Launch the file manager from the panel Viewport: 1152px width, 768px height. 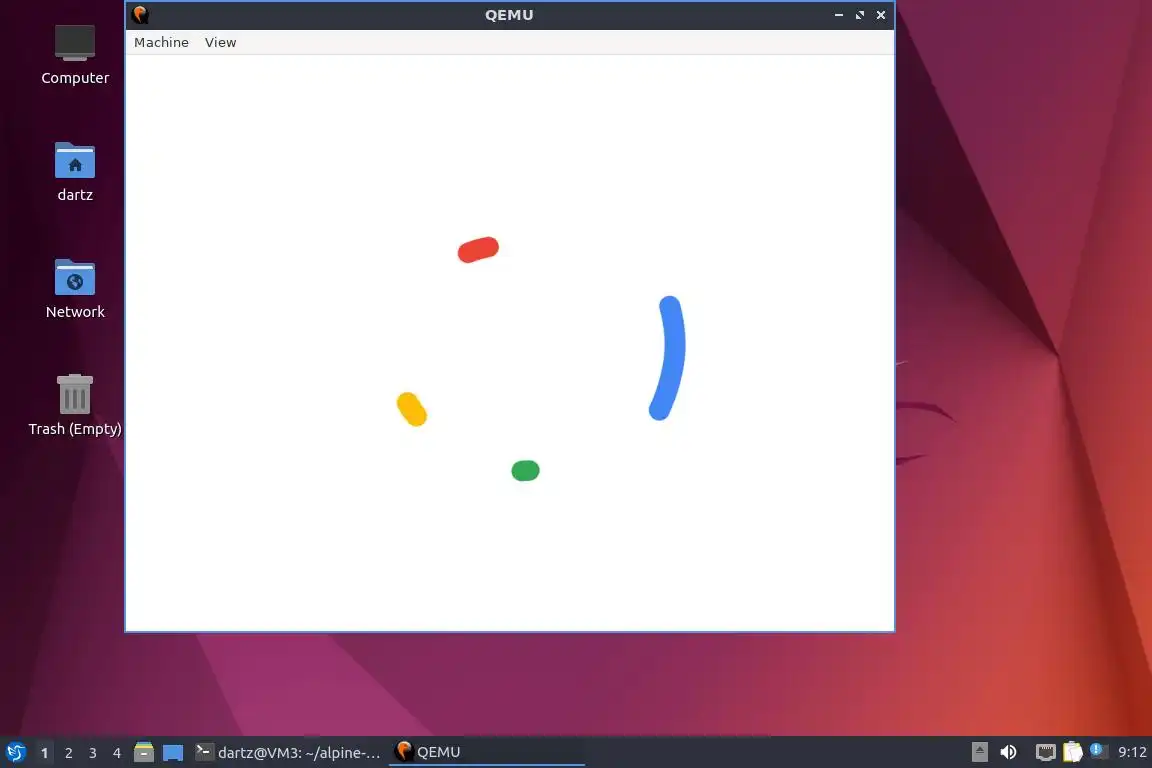[x=144, y=752]
